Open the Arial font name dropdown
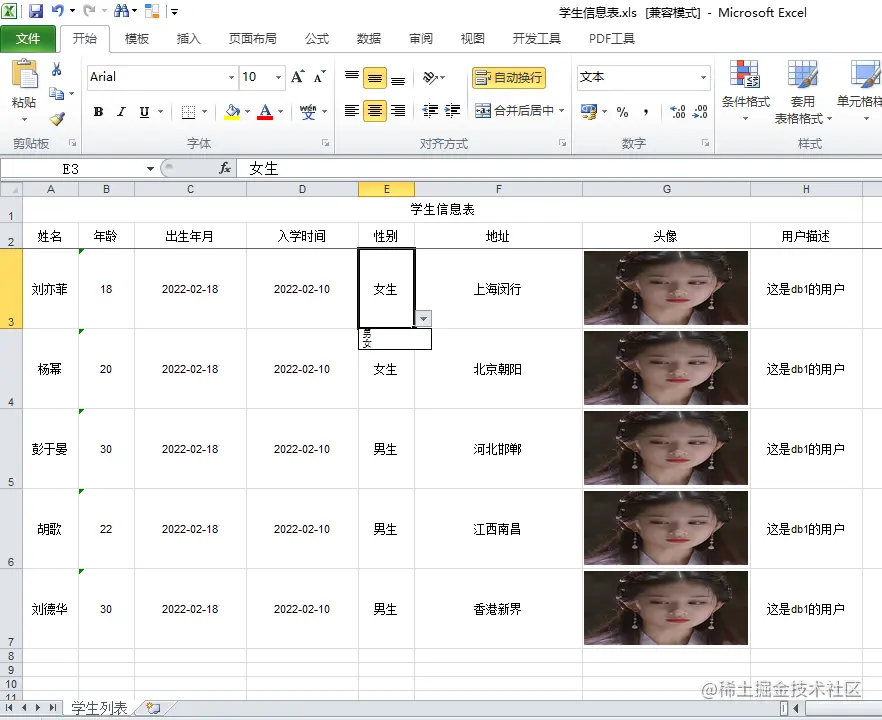 pos(231,77)
